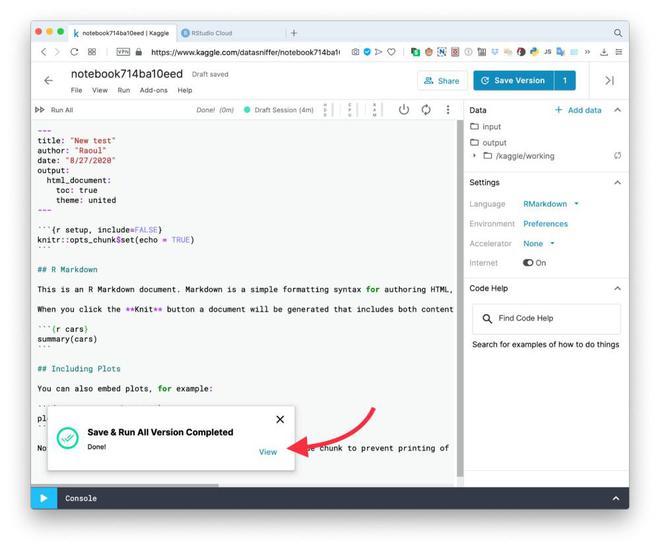
Task: Open the three-dot more options menu
Action: [x=448, y=110]
